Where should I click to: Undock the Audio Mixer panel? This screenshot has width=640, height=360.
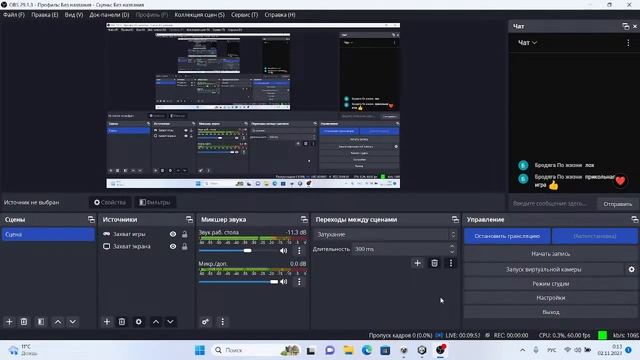pyautogui.click(x=304, y=220)
